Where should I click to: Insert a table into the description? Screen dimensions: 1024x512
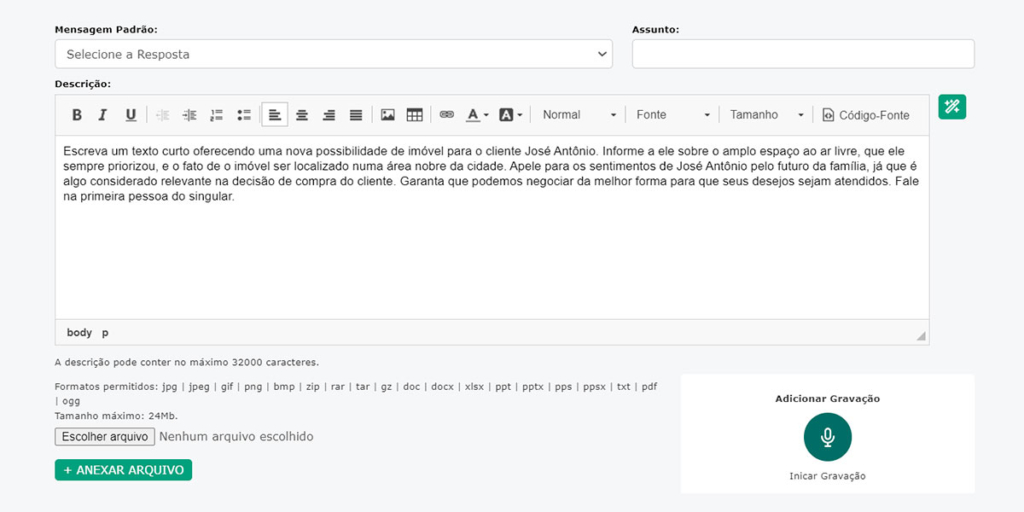pyautogui.click(x=415, y=115)
